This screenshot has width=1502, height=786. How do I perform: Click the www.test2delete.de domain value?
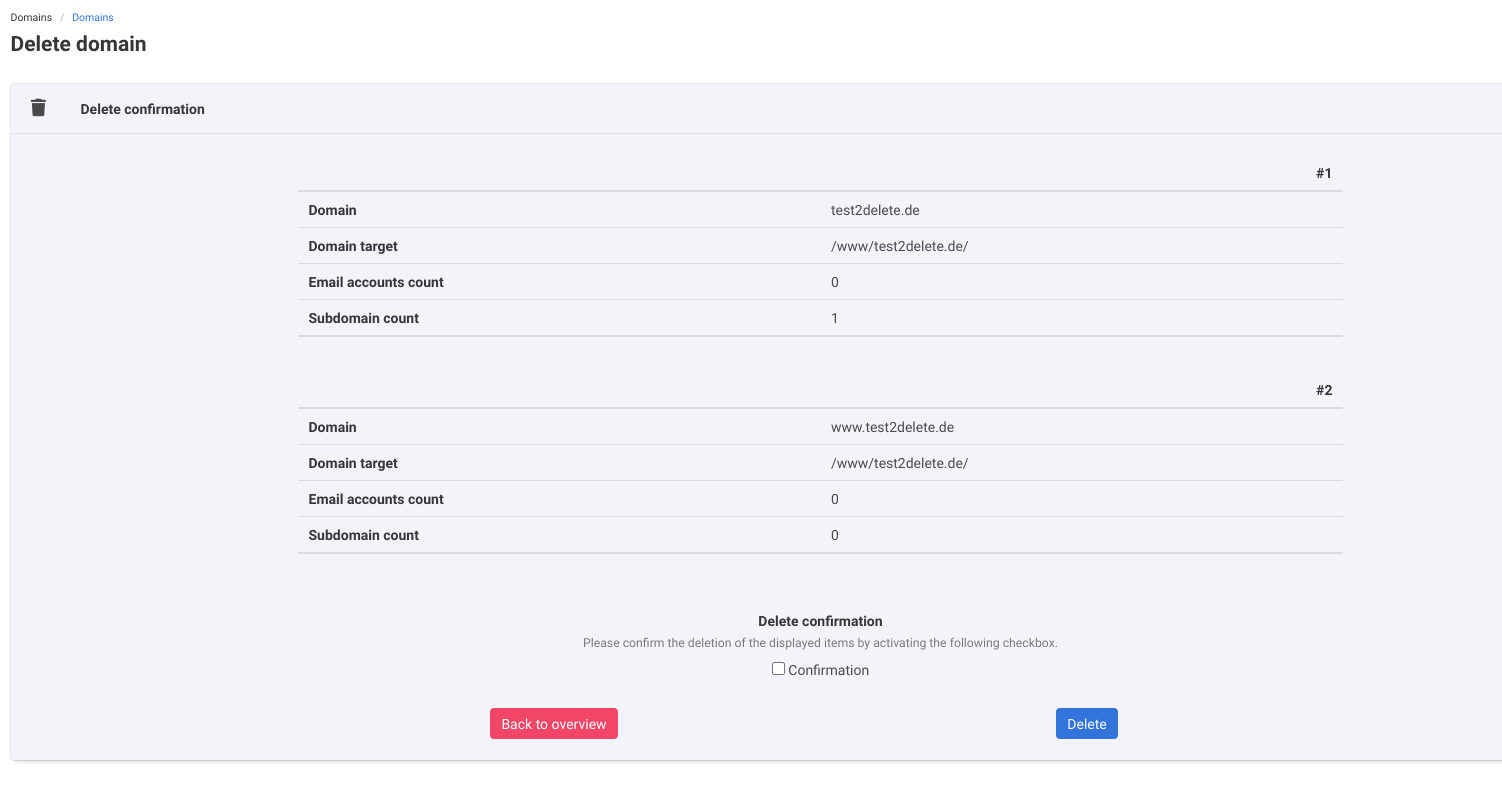click(892, 427)
